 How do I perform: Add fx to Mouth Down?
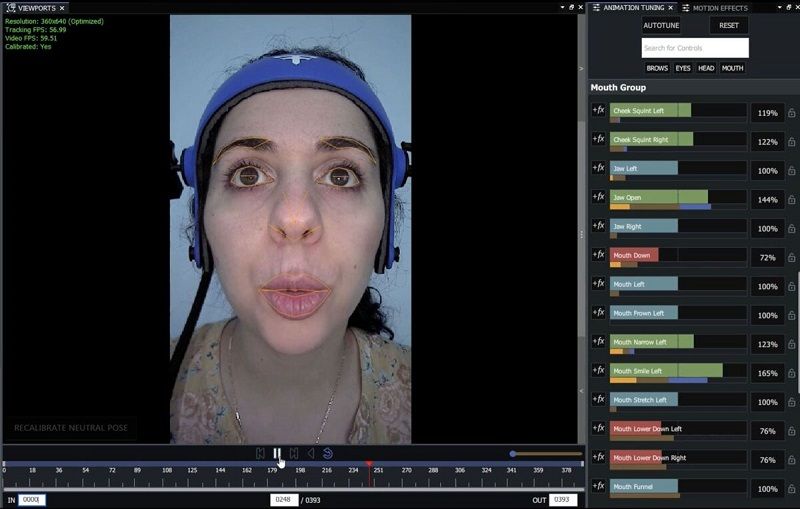click(x=598, y=254)
